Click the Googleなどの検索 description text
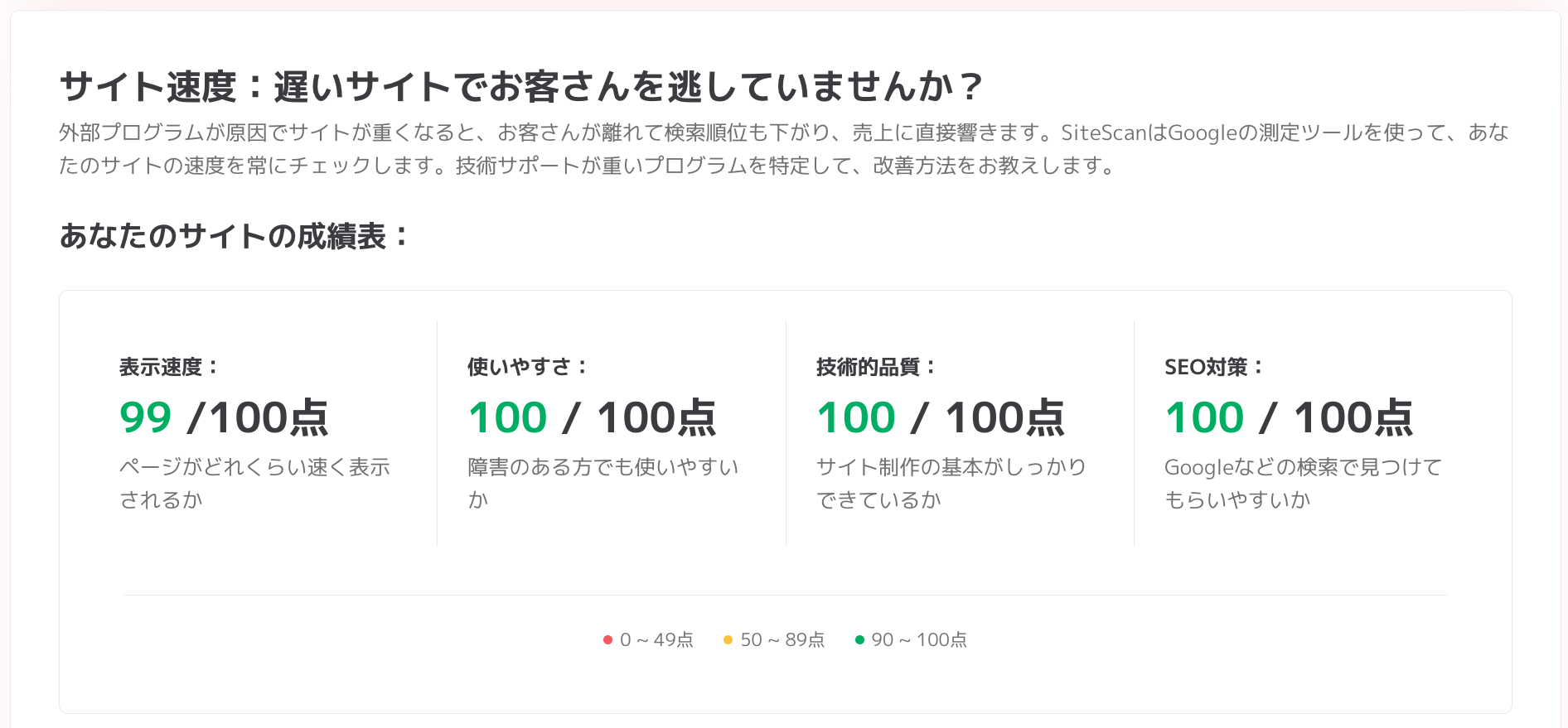 1303,483
